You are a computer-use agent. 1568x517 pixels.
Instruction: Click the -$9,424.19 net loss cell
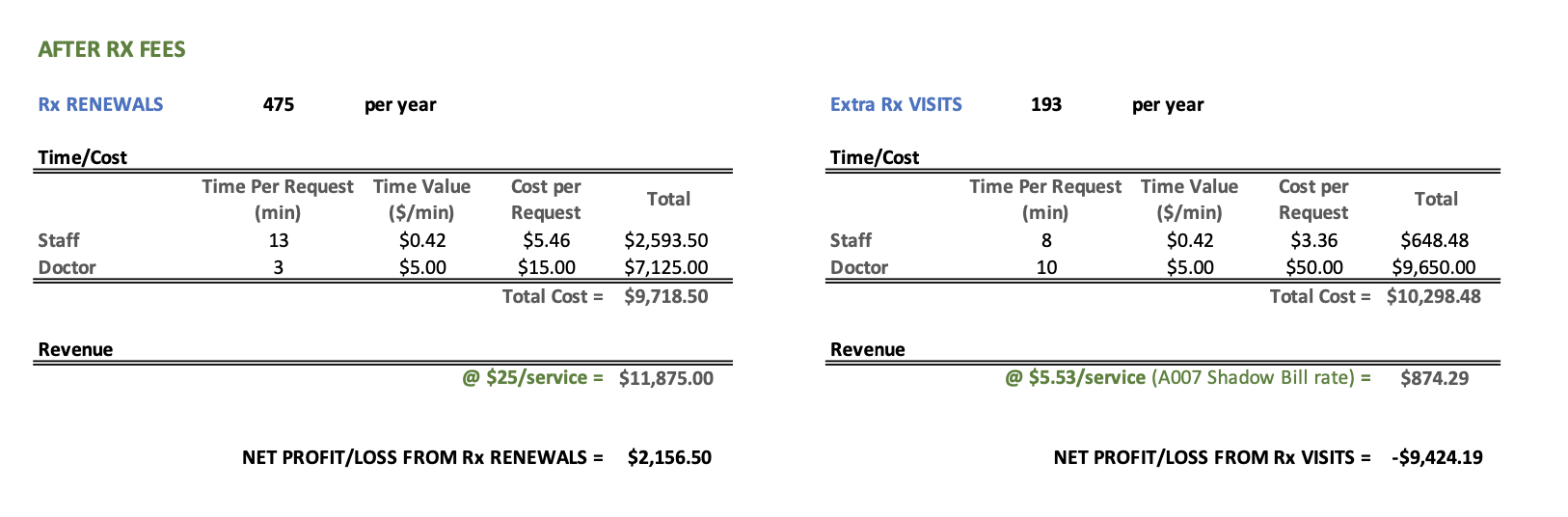1437,457
